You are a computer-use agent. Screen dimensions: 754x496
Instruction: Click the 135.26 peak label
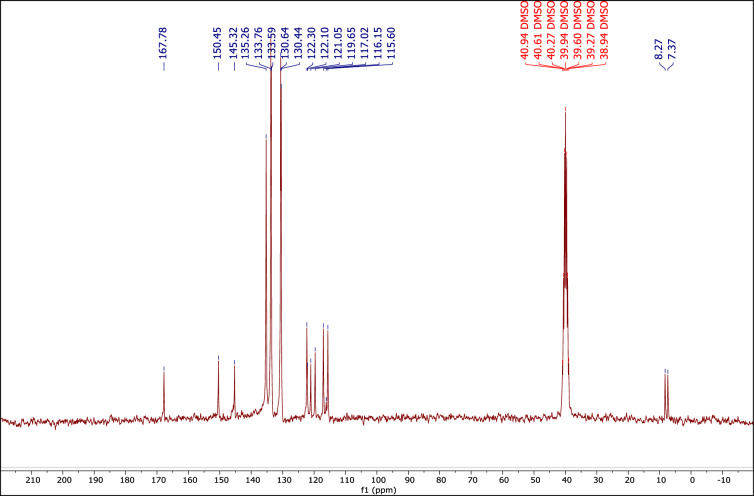click(245, 43)
